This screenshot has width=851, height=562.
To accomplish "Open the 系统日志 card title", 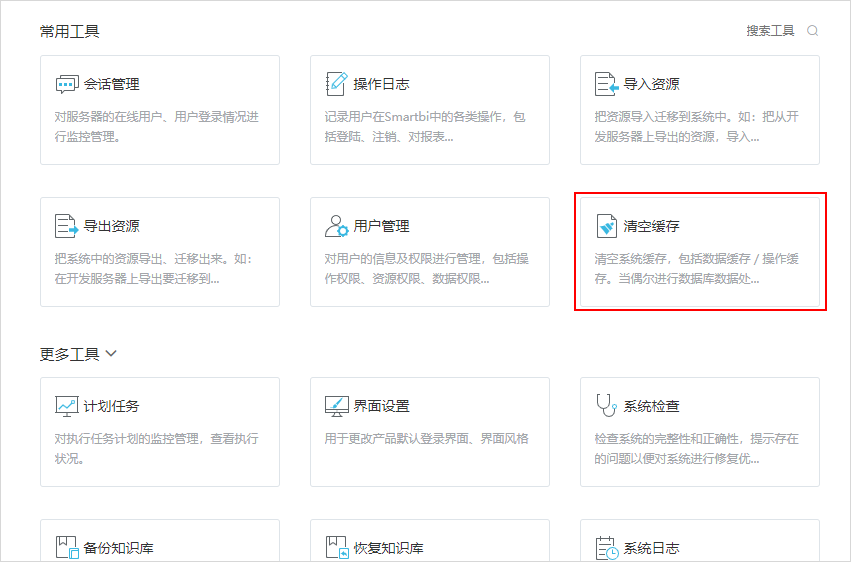I will (651, 548).
